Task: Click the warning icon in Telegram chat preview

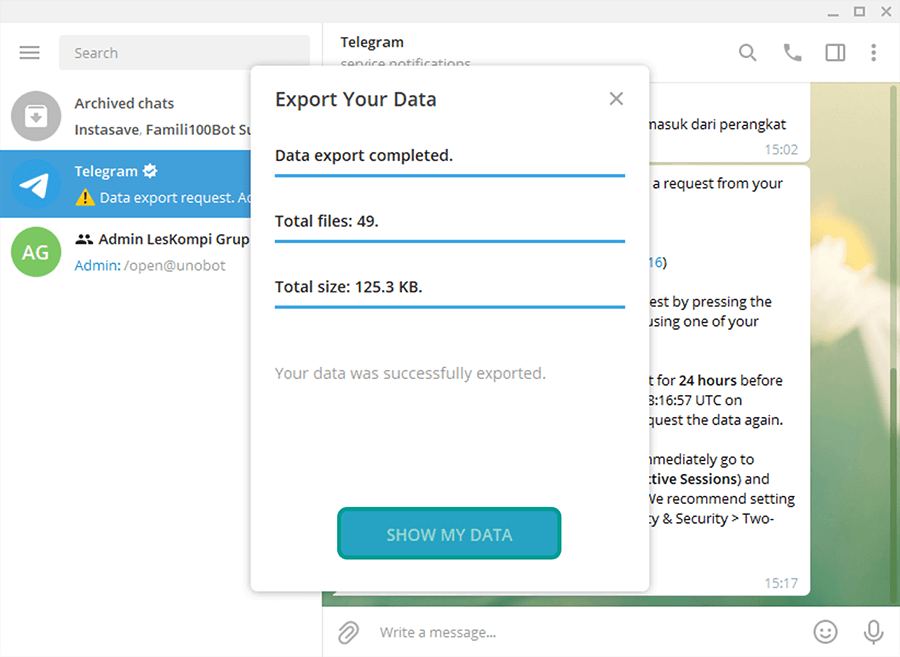Action: 85,197
